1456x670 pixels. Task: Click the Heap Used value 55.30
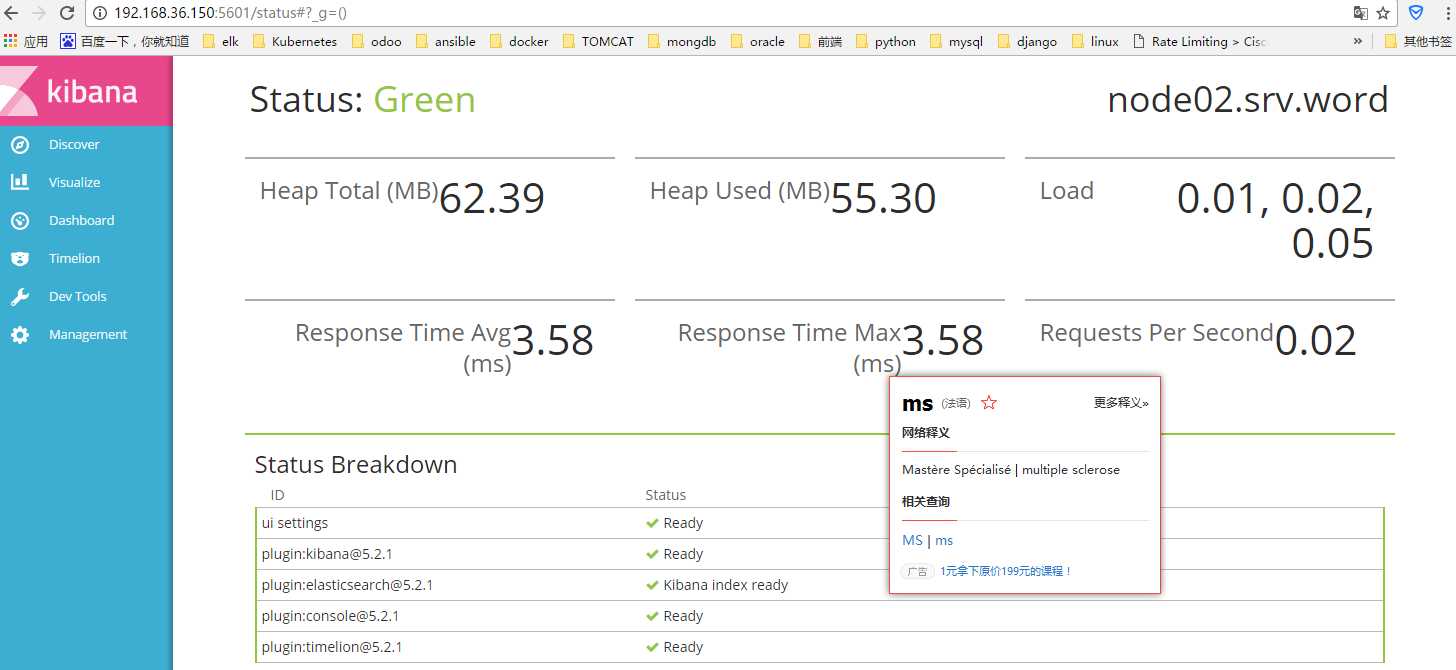point(883,199)
